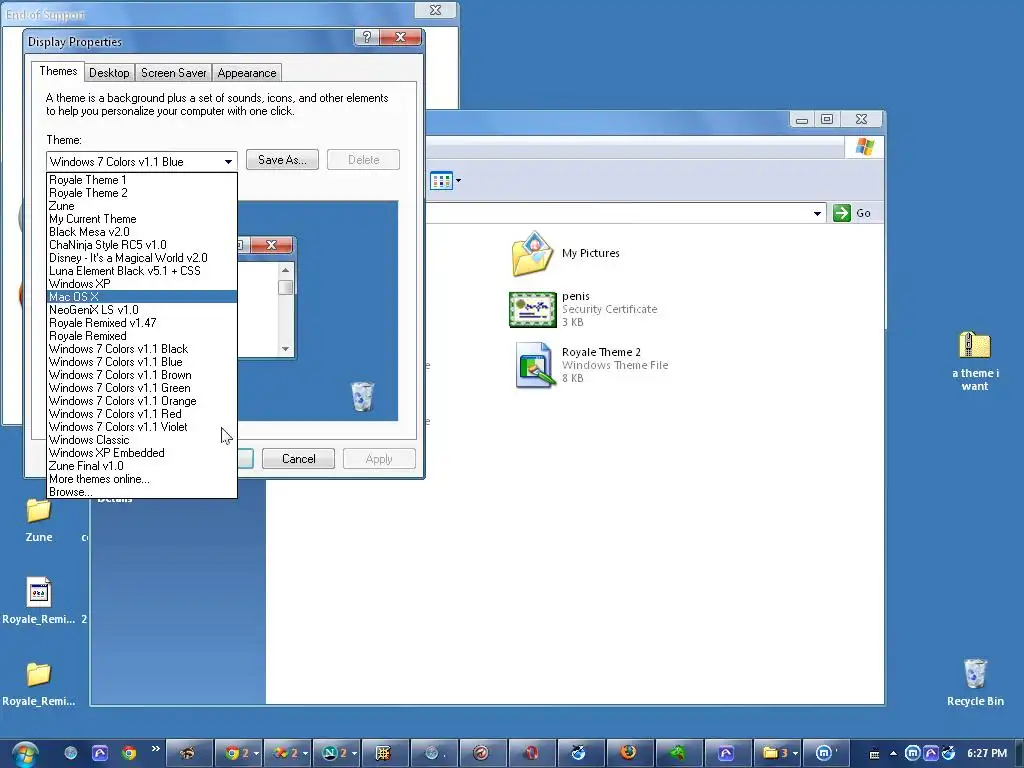Screen dimensions: 1024x768
Task: Choose More themes online... option
Action: click(x=142, y=479)
